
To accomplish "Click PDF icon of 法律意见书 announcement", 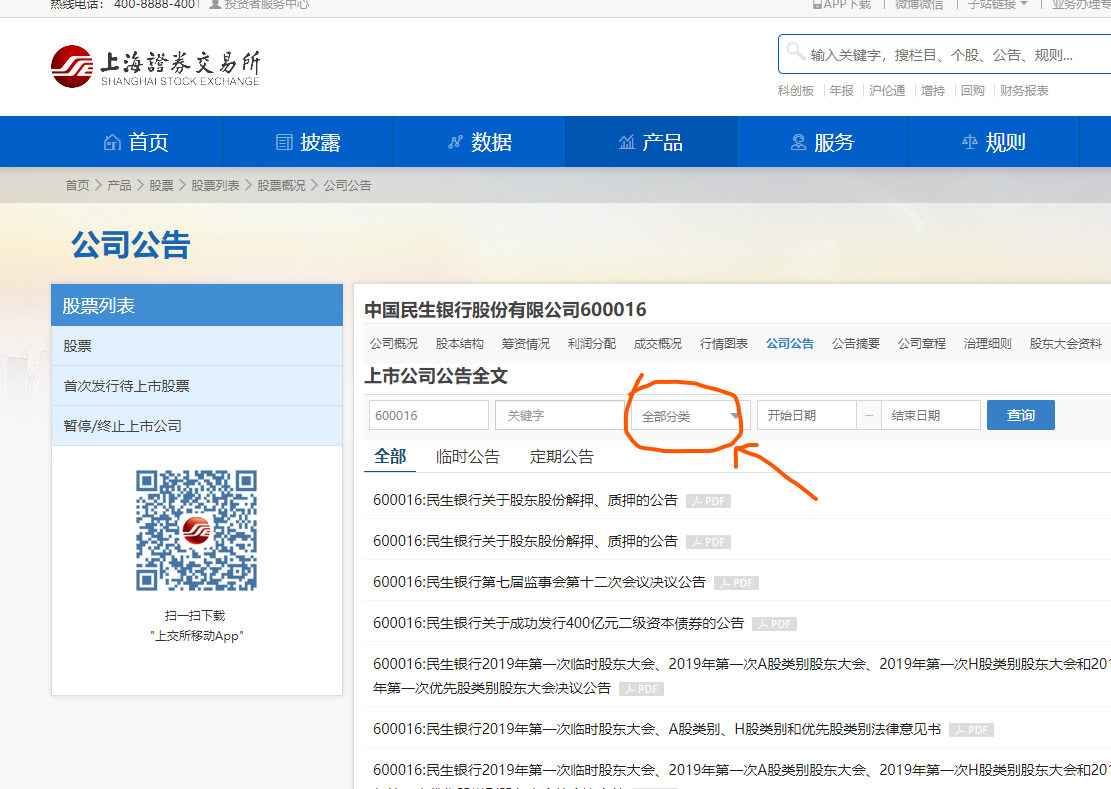I will coord(971,730).
